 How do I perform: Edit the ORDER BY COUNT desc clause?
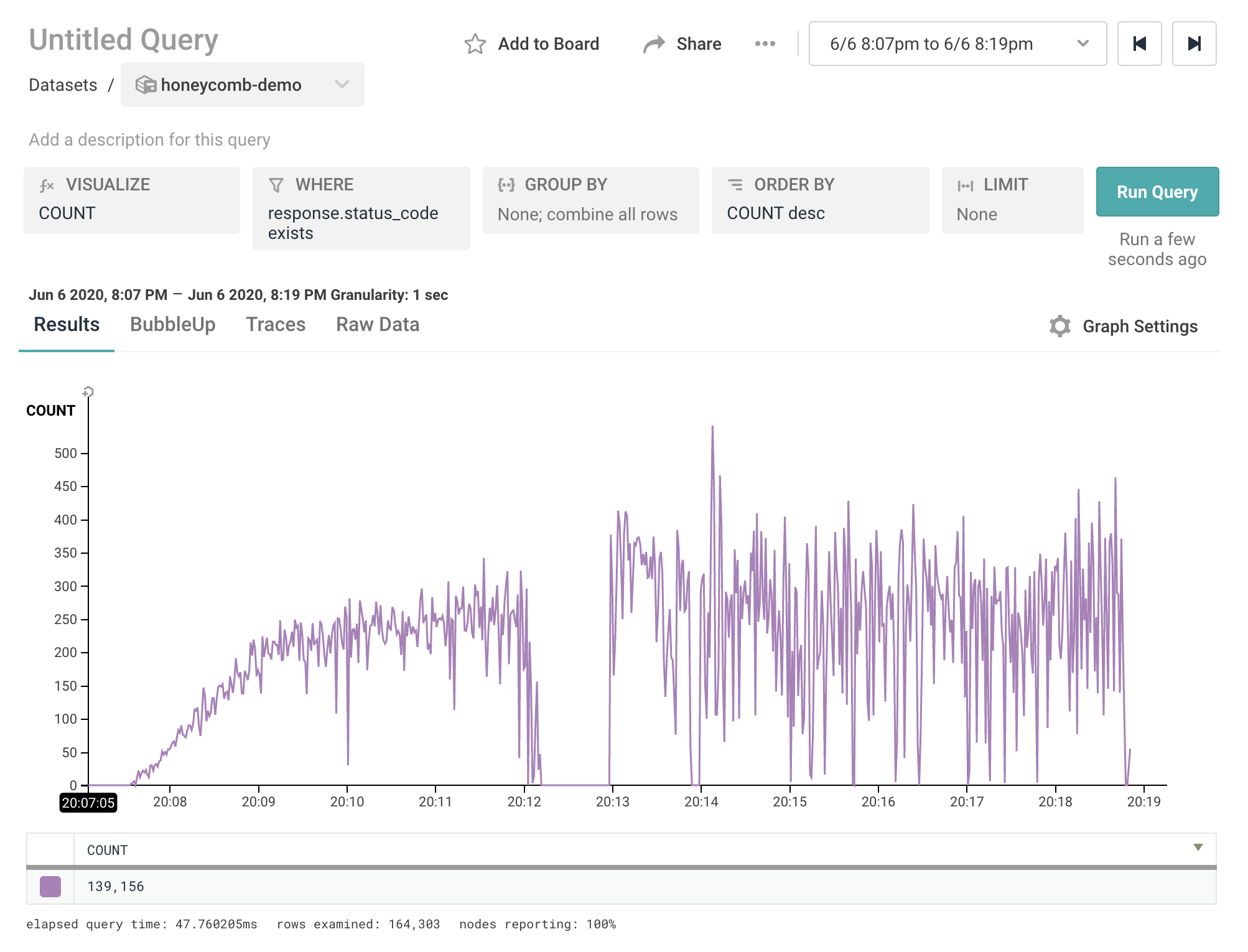[821, 200]
